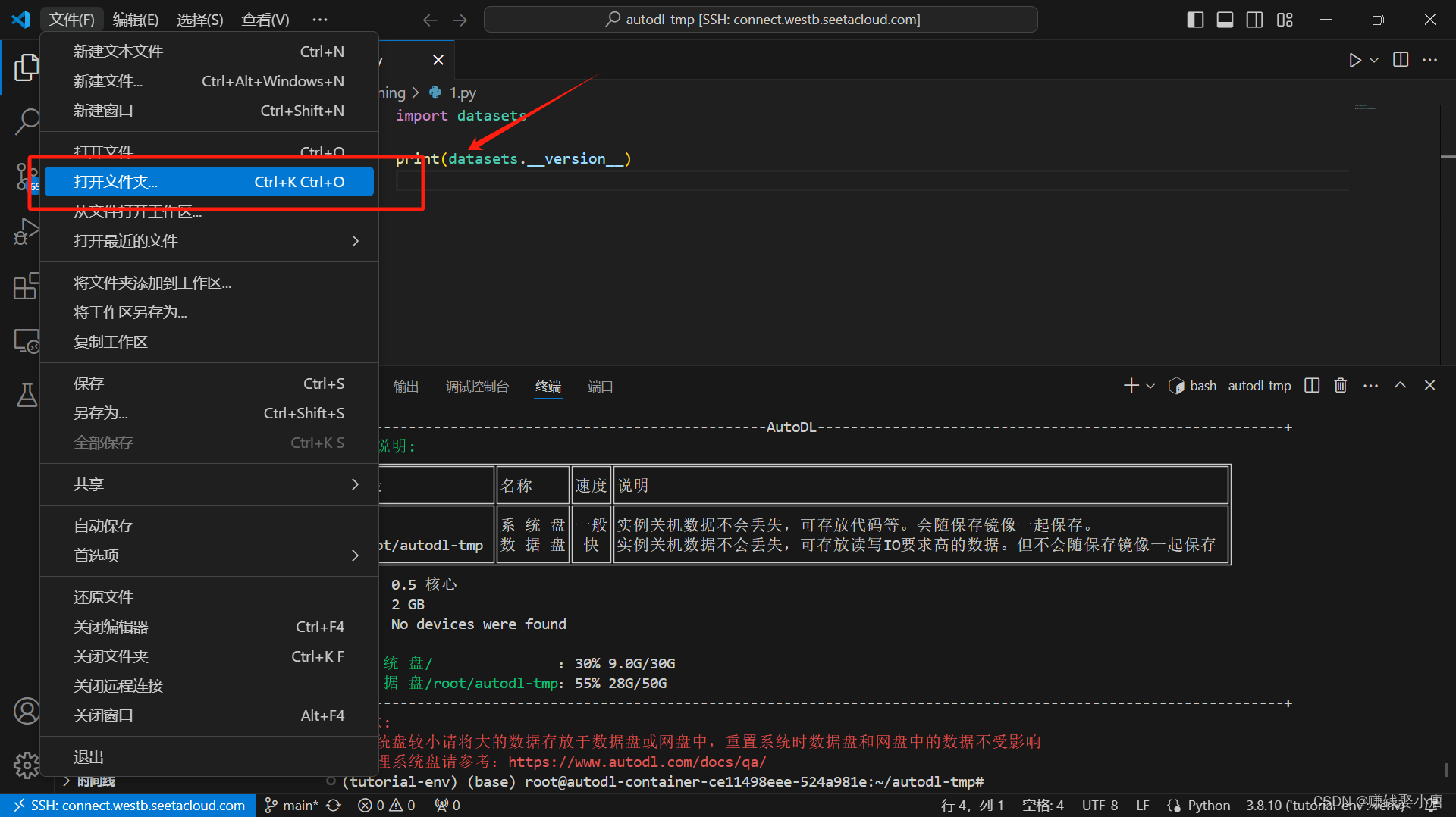Open the Search view icon
The image size is (1456, 817).
point(27,121)
